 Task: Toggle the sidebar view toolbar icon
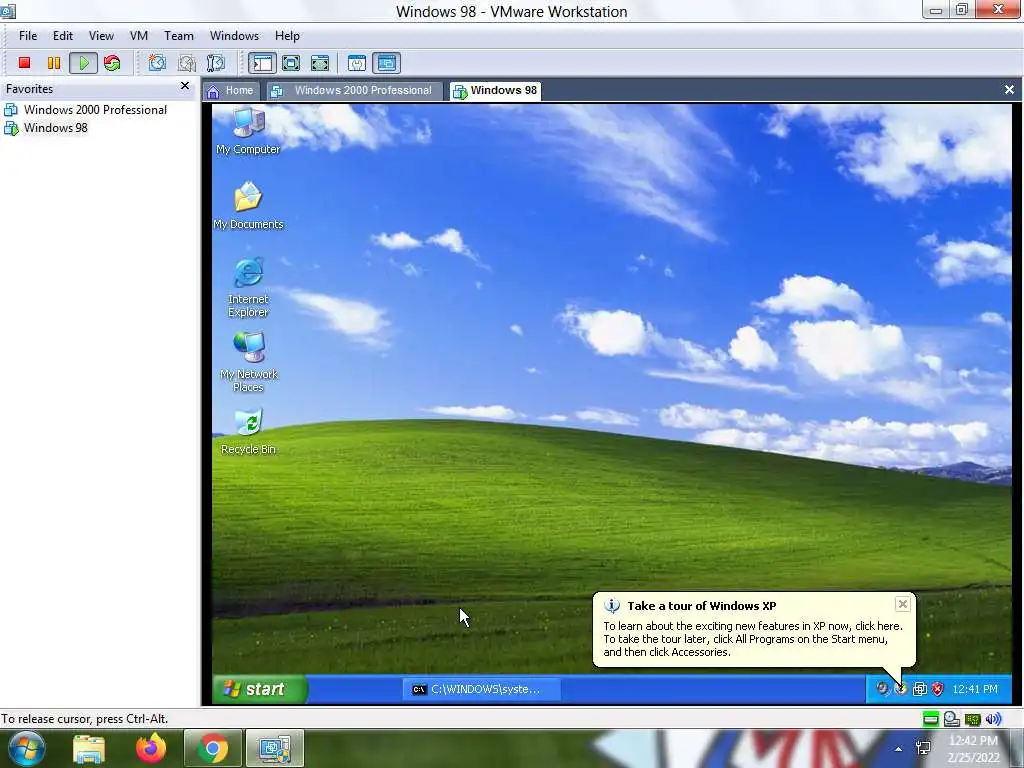point(262,63)
